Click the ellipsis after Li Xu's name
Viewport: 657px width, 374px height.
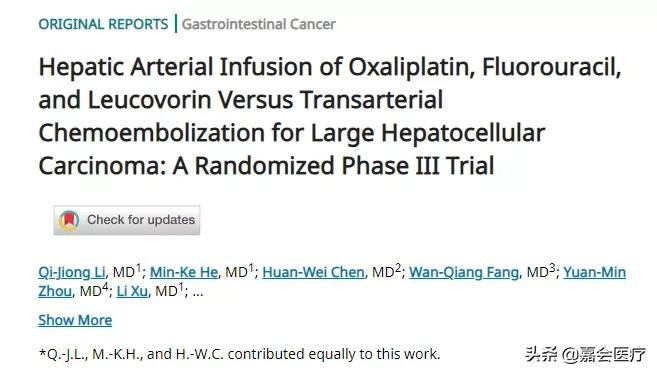pyautogui.click(x=198, y=292)
